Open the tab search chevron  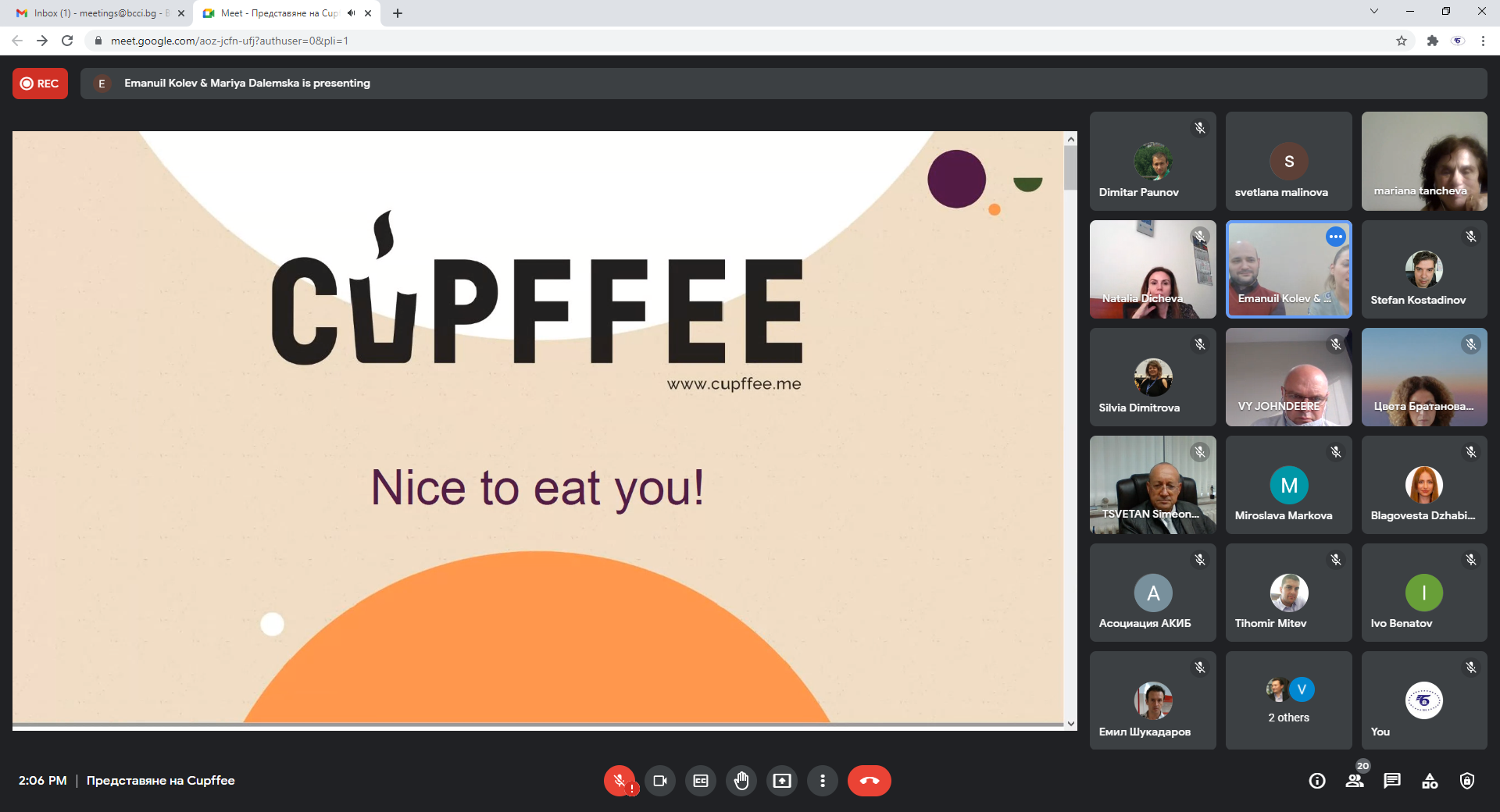[x=1374, y=12]
